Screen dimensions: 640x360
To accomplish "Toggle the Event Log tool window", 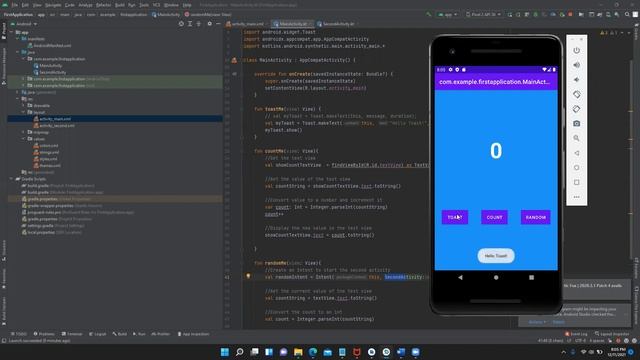I will click(576, 334).
